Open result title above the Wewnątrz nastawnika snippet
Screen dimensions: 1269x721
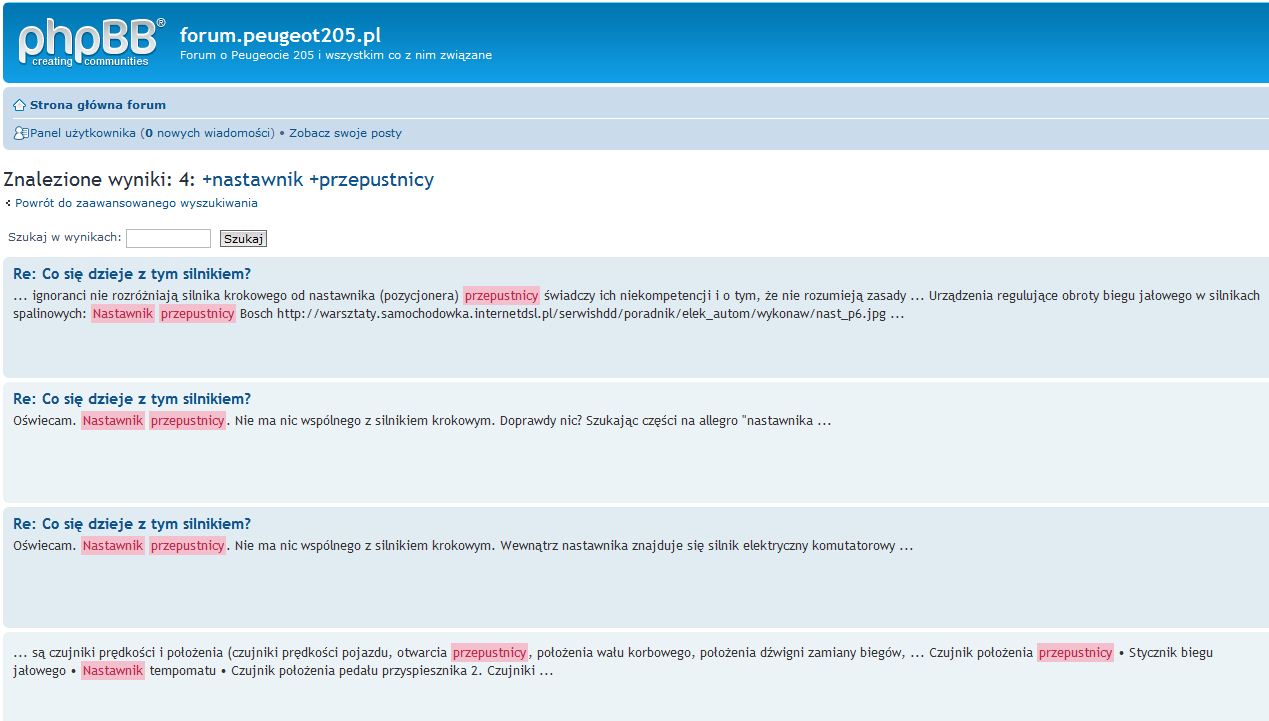[132, 524]
